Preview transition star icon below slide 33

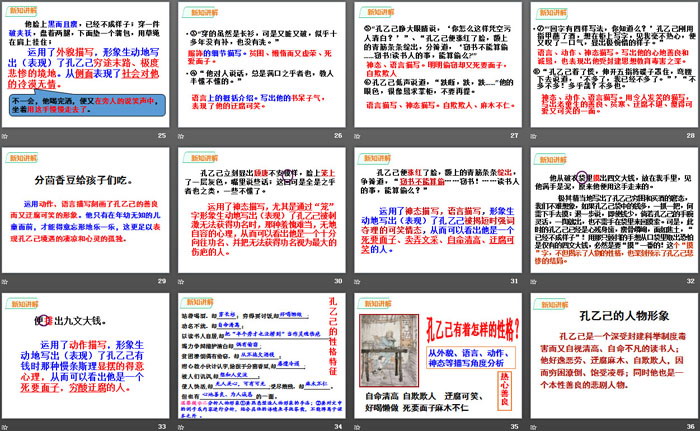(5, 427)
